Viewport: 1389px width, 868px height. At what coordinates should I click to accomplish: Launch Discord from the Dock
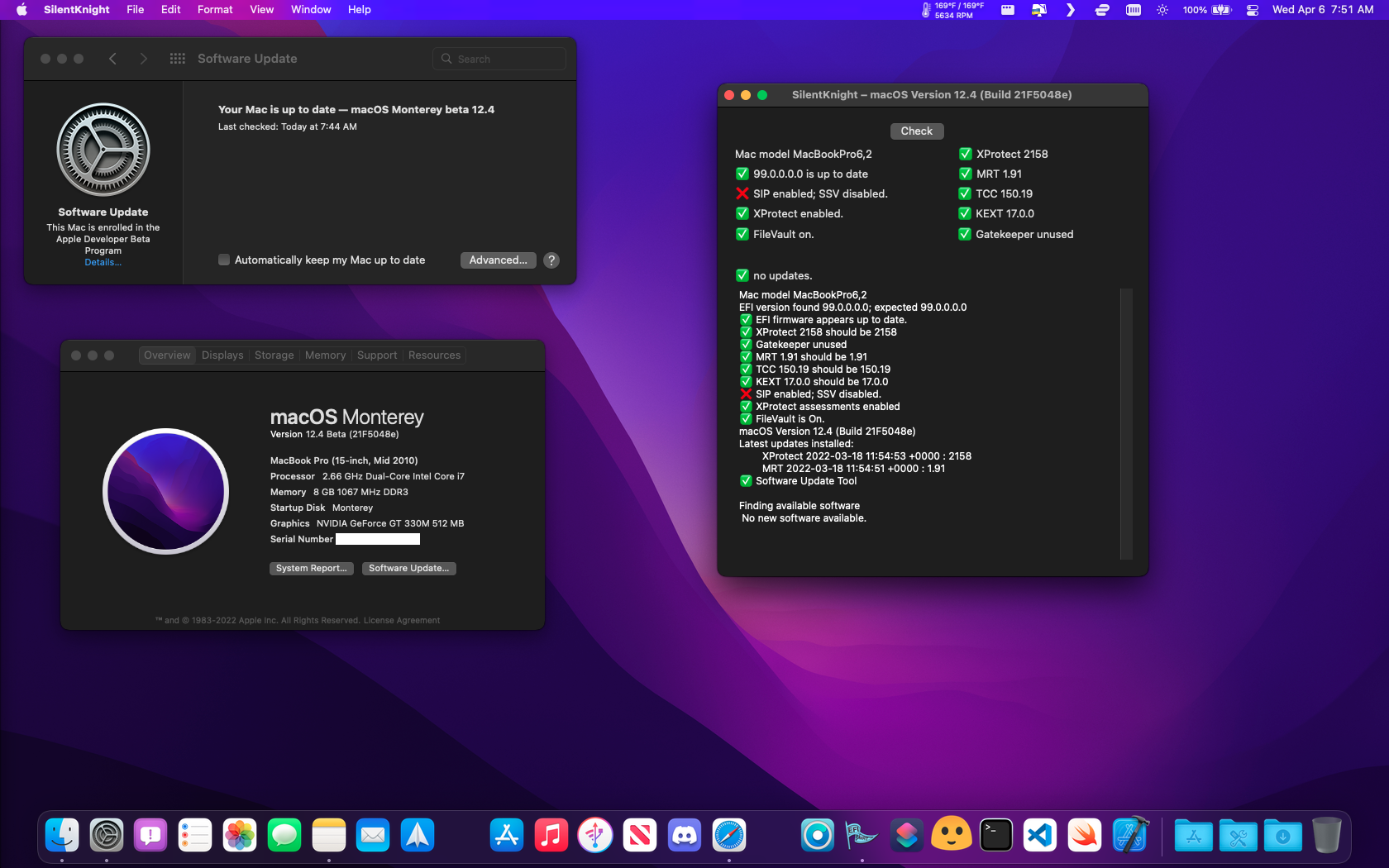pyautogui.click(x=685, y=835)
